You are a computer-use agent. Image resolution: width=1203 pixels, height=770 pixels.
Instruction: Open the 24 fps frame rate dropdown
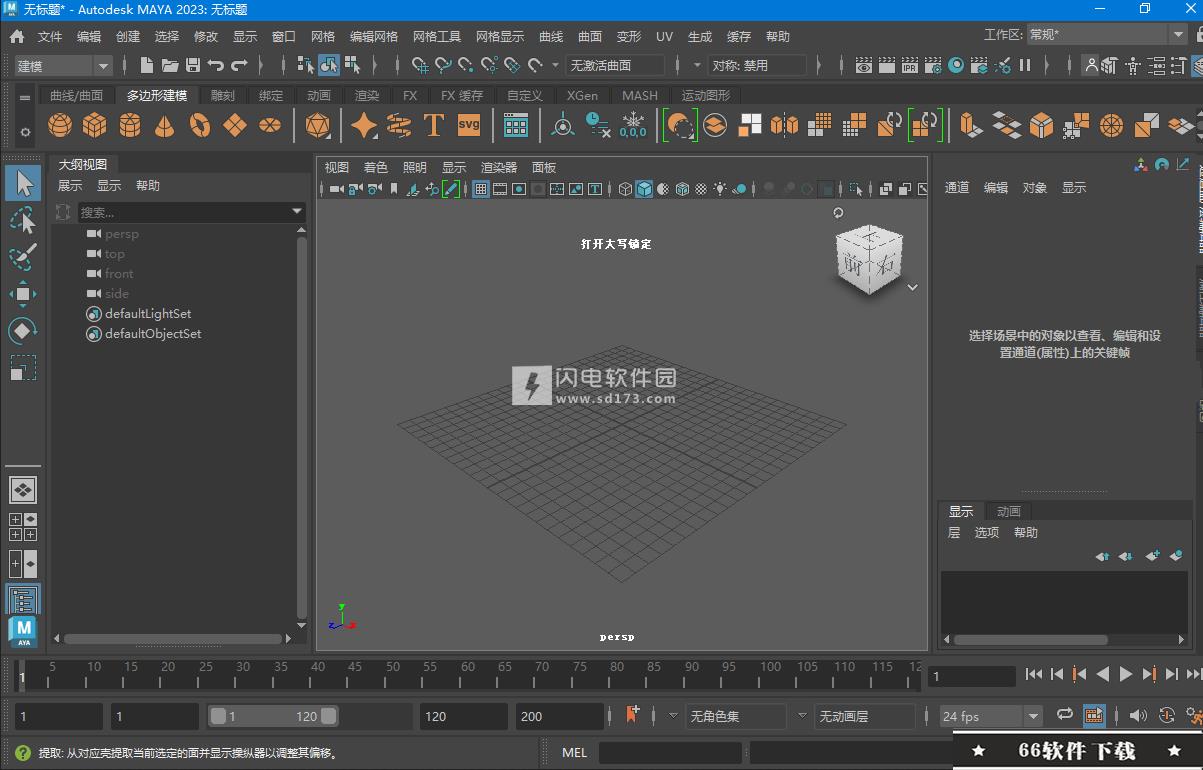991,716
